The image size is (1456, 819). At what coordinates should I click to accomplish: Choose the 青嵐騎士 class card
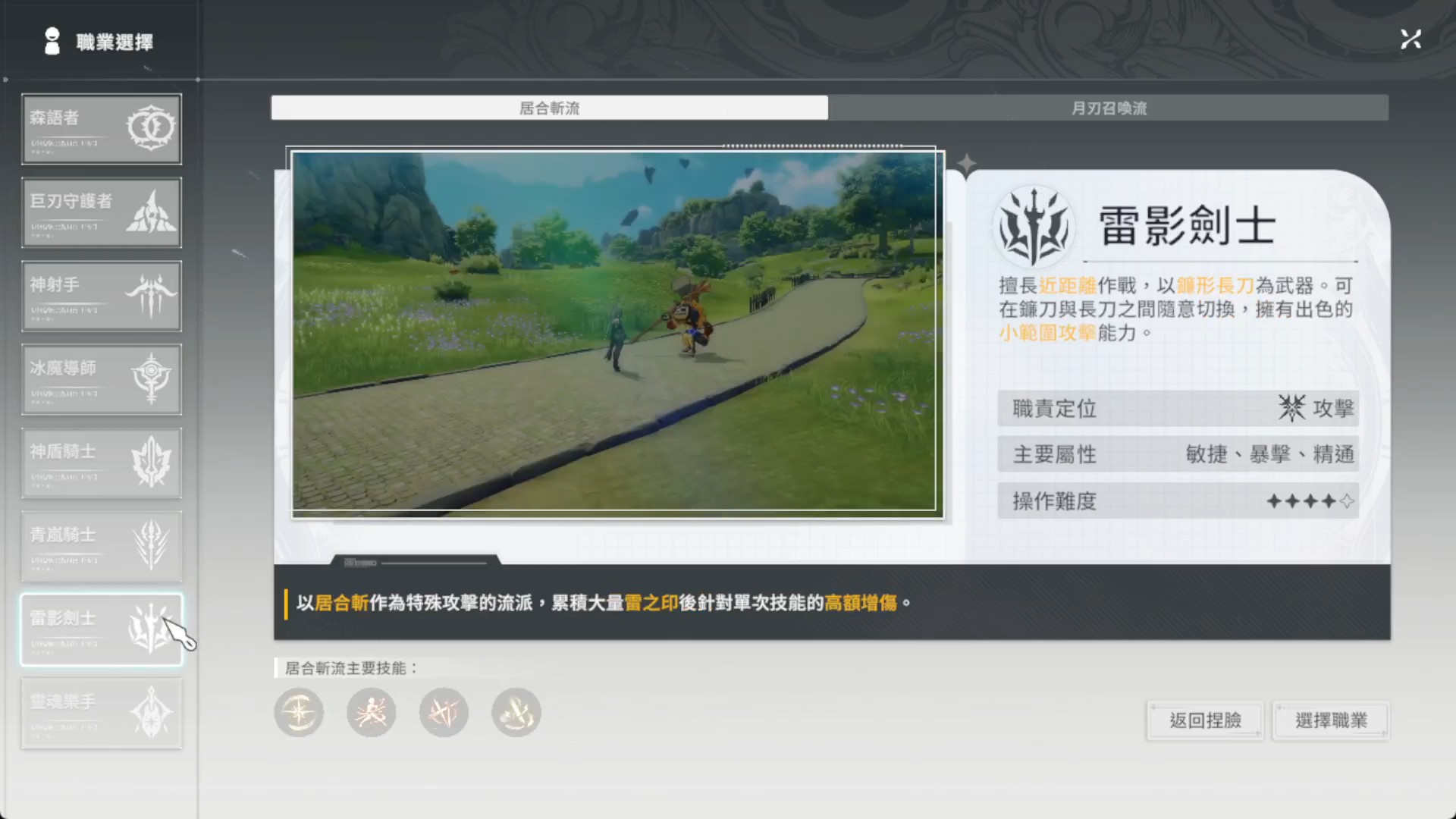pos(101,546)
